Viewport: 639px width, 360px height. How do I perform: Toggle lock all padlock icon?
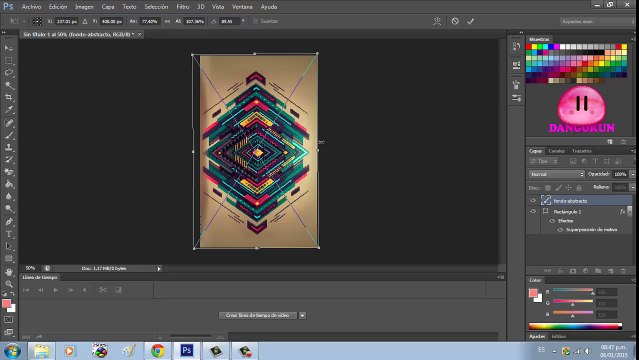579,188
